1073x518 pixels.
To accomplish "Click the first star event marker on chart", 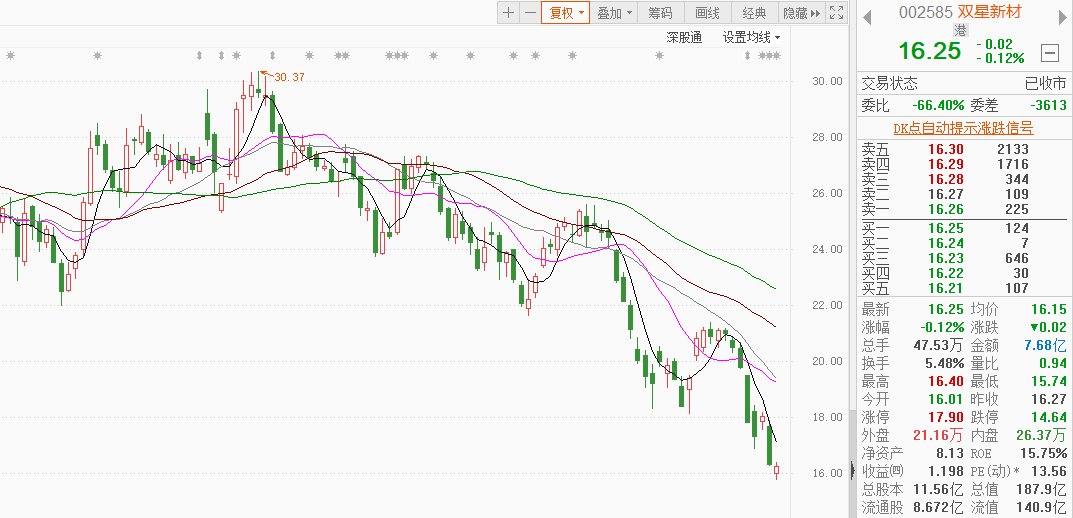I will coord(11,55).
